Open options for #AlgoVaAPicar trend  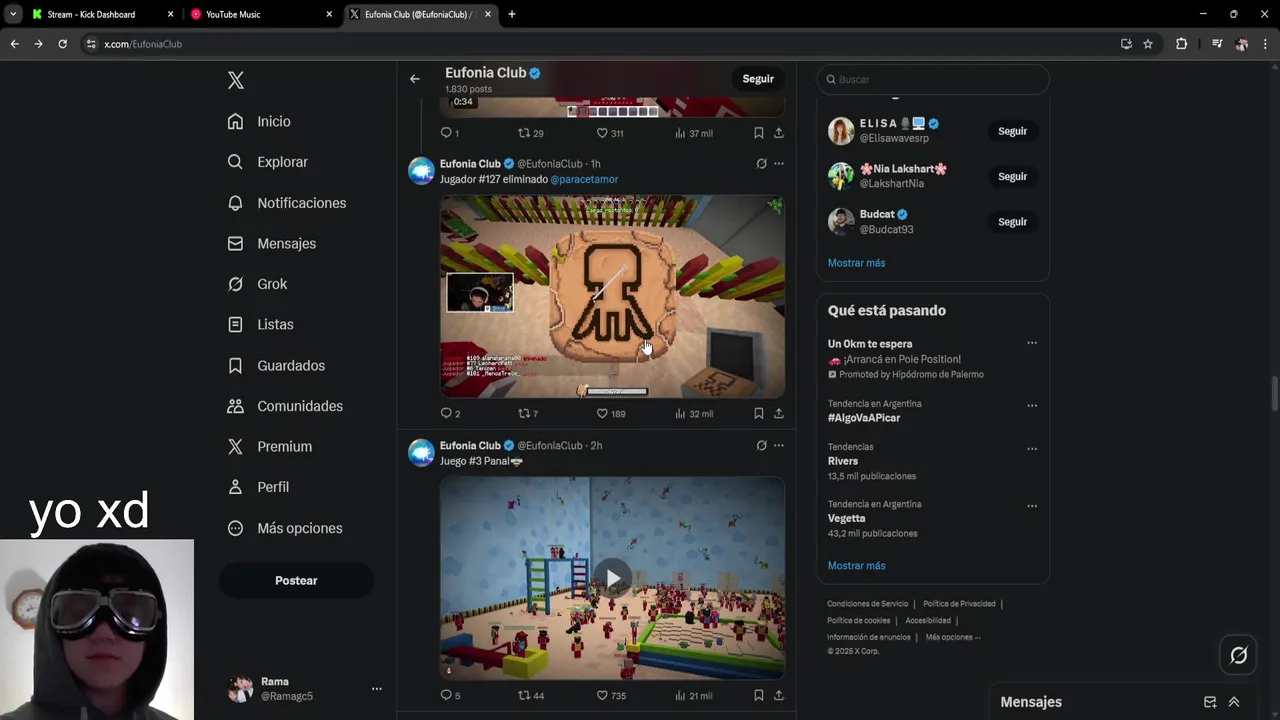pyautogui.click(x=1032, y=406)
